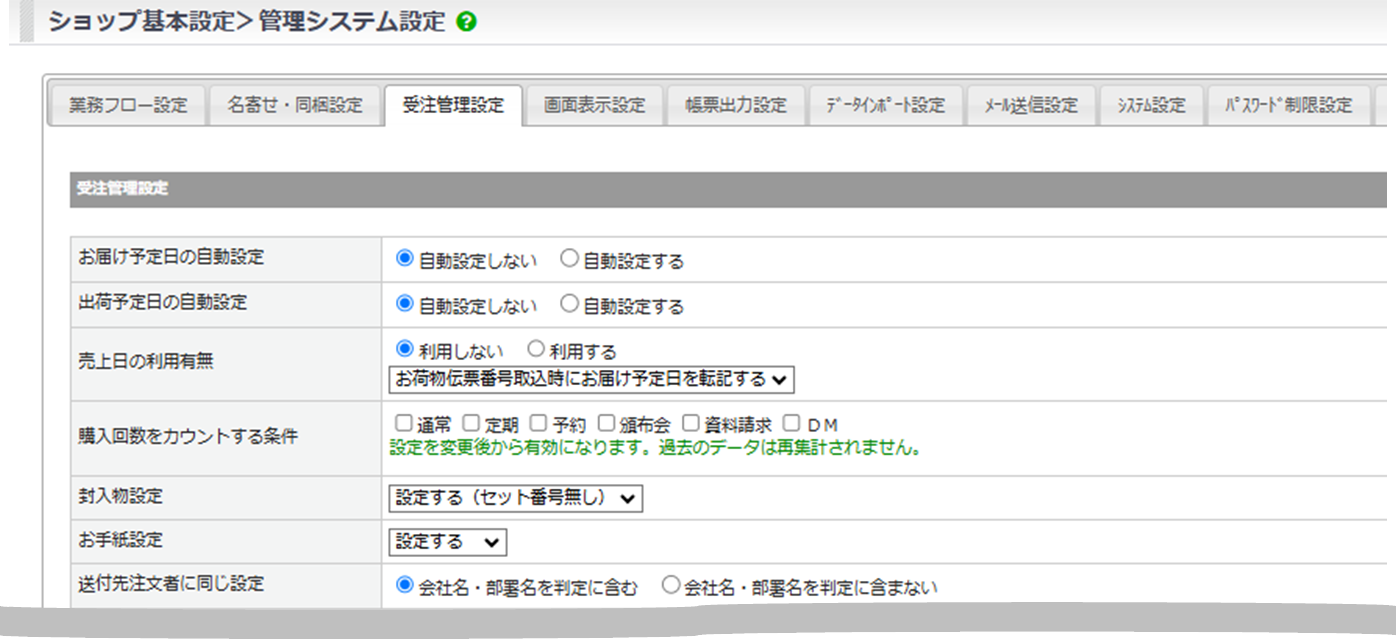Image resolution: width=1396 pixels, height=639 pixels.
Task: Check the 資料請求 checkbox
Action: pos(690,423)
